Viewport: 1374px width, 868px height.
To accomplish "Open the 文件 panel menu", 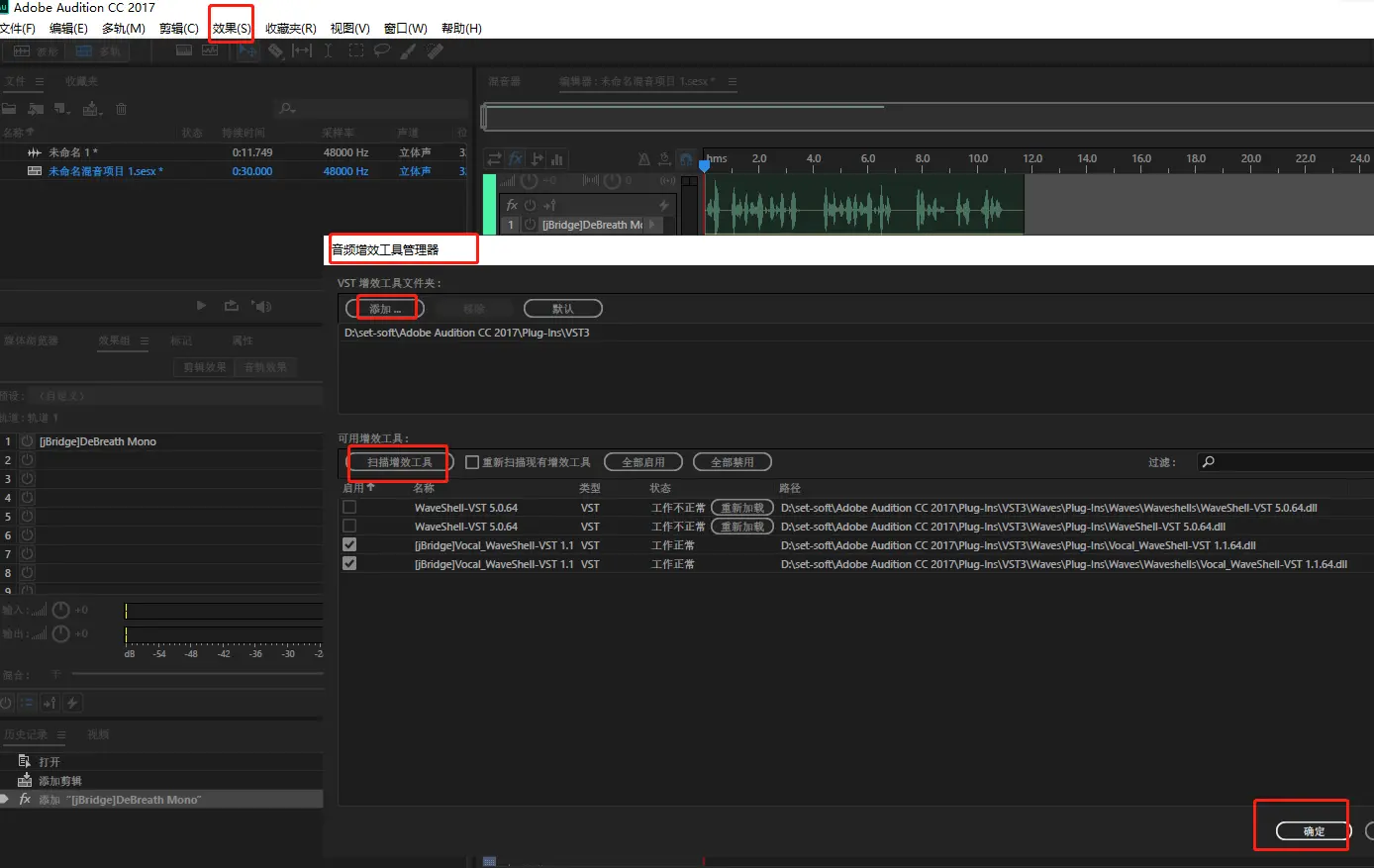I will [x=40, y=81].
